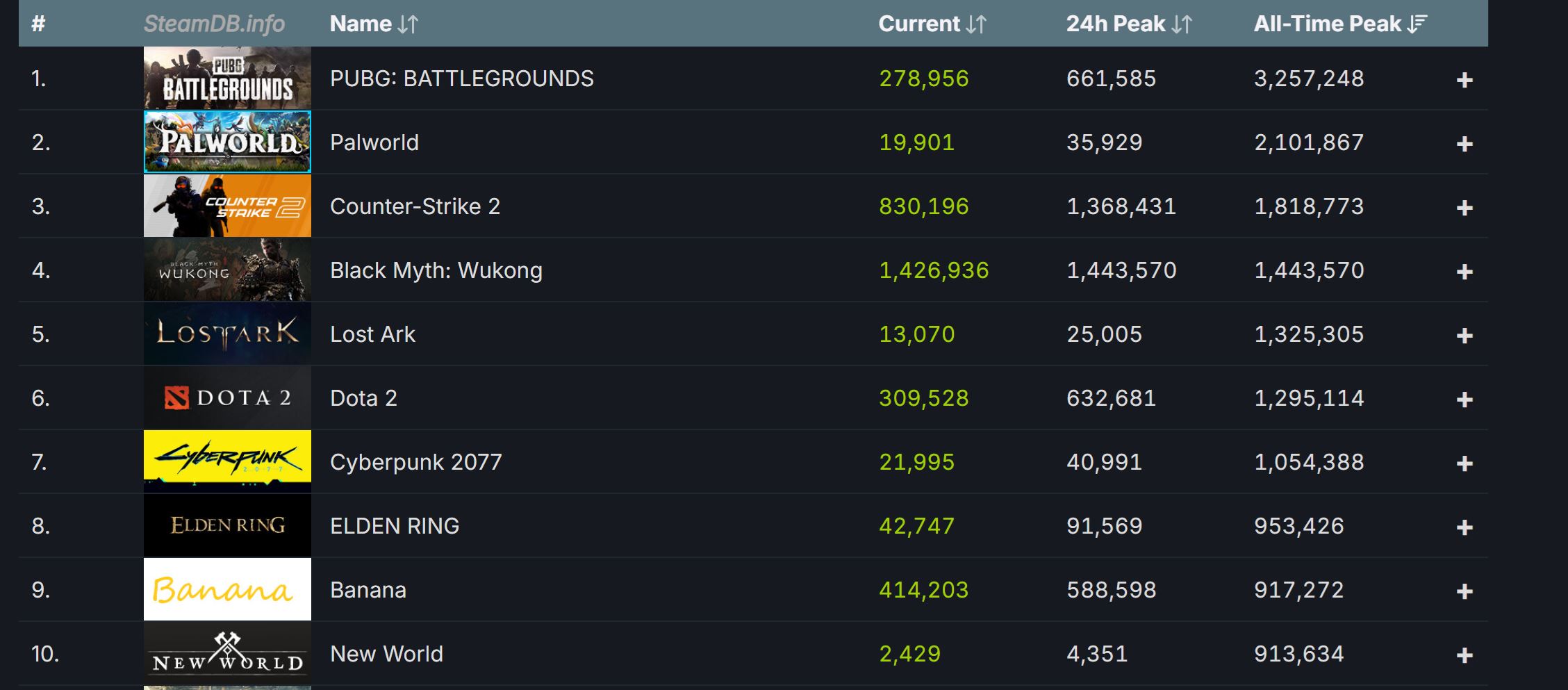This screenshot has height=690, width=1568.
Task: Open the Cyberpunk 2077 yellow thumbnail
Action: coord(227,461)
